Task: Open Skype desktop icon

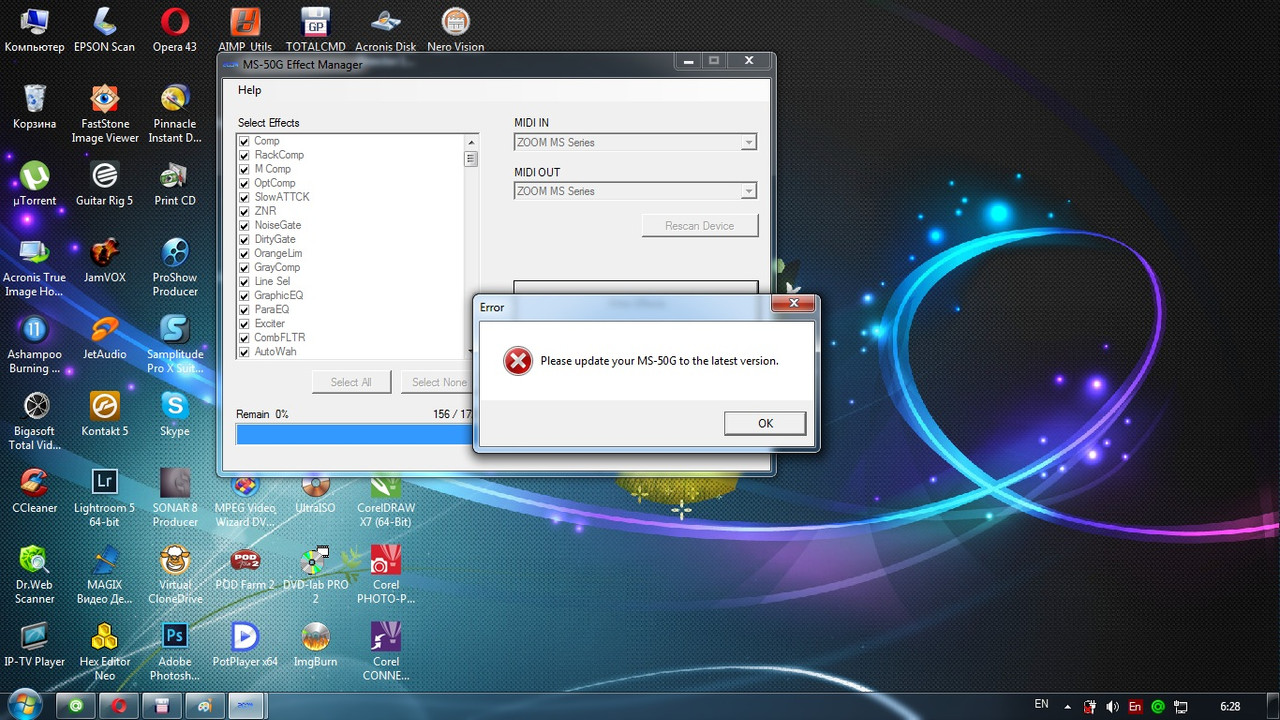Action: (175, 414)
